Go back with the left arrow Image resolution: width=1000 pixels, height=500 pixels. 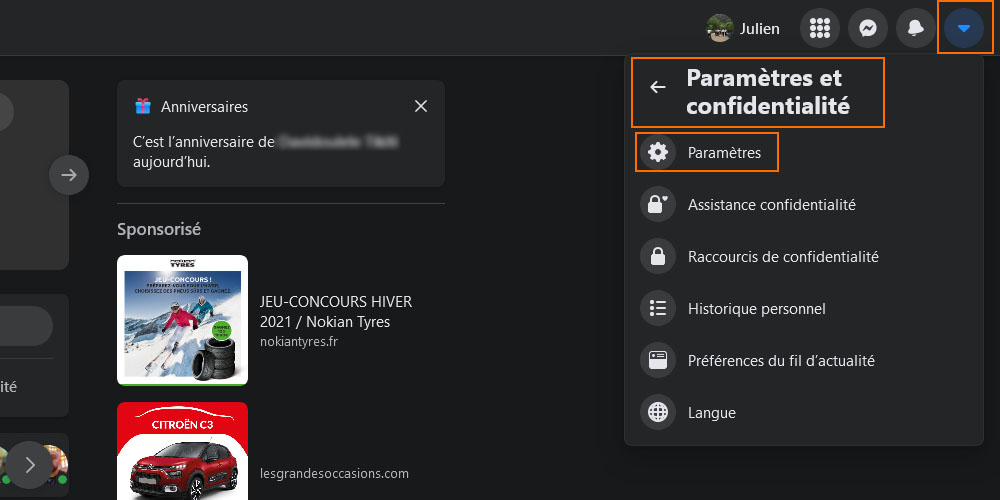point(658,87)
